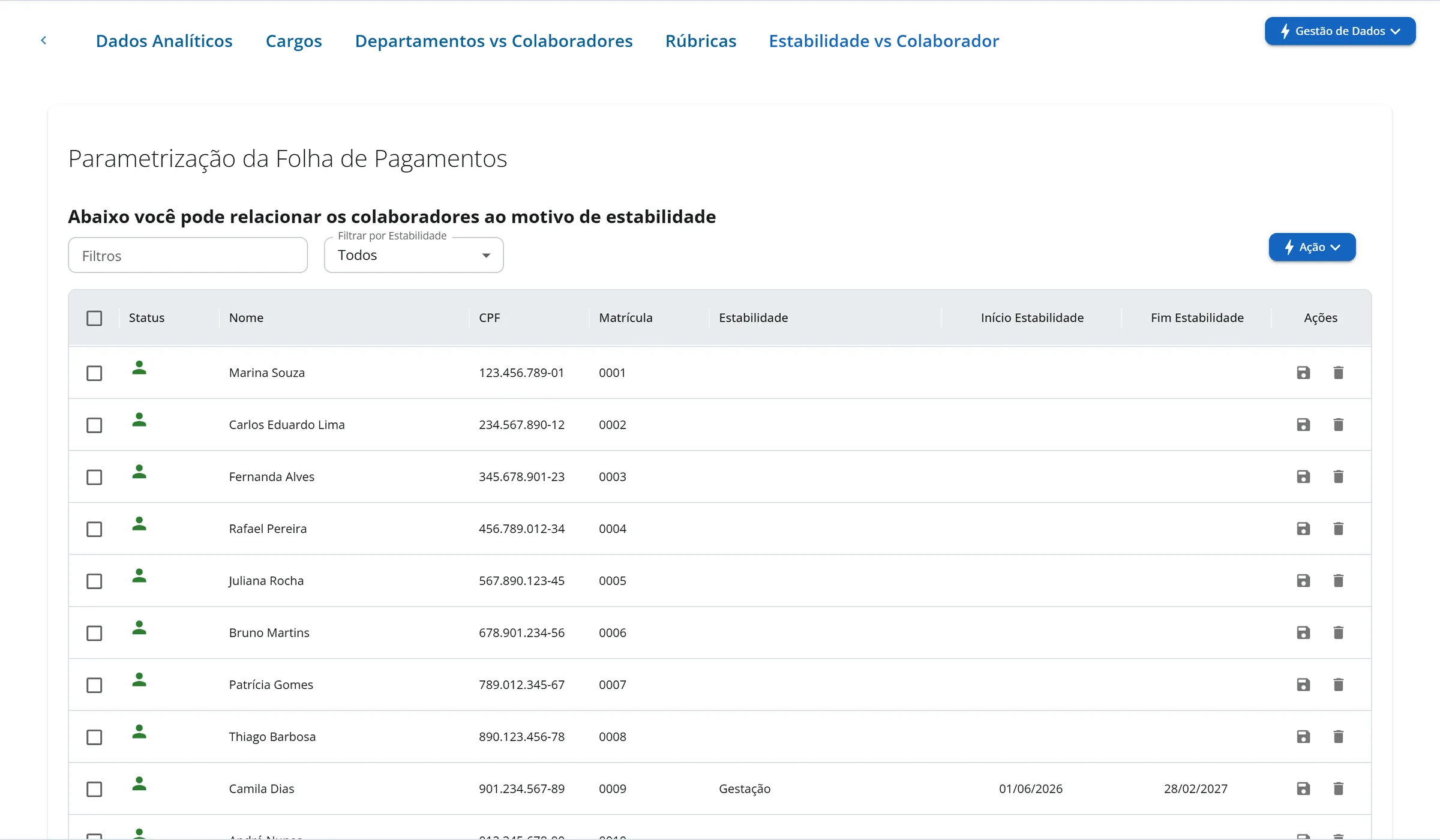Select Estabilidade vs Colaborador tab

pos(884,41)
